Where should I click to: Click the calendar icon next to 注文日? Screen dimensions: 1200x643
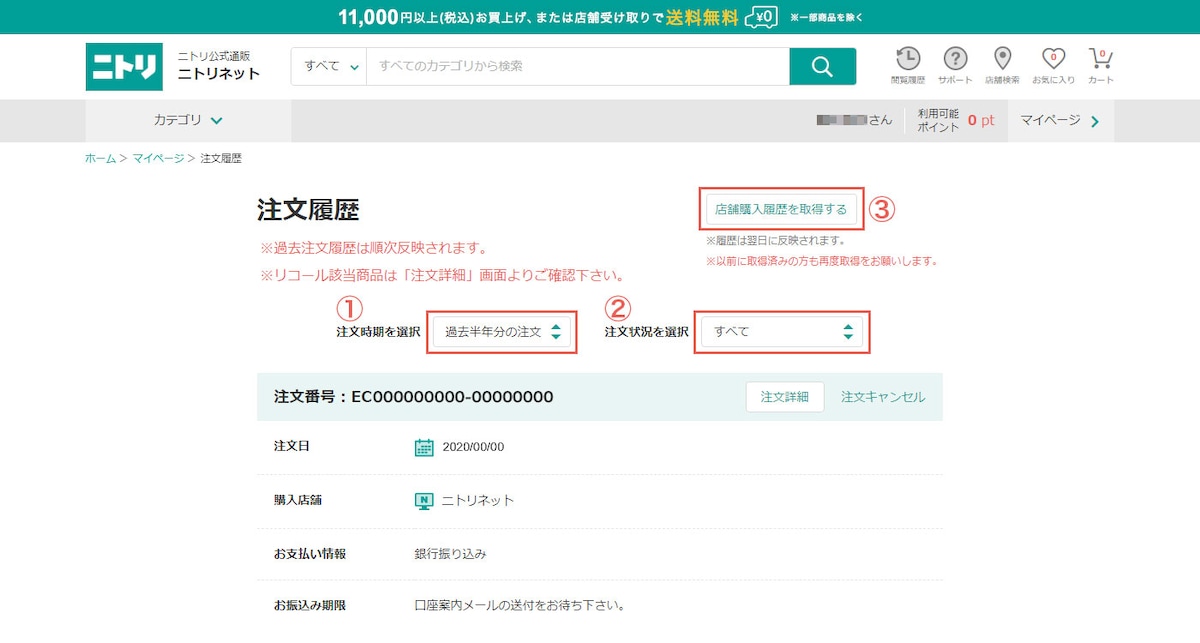(424, 447)
